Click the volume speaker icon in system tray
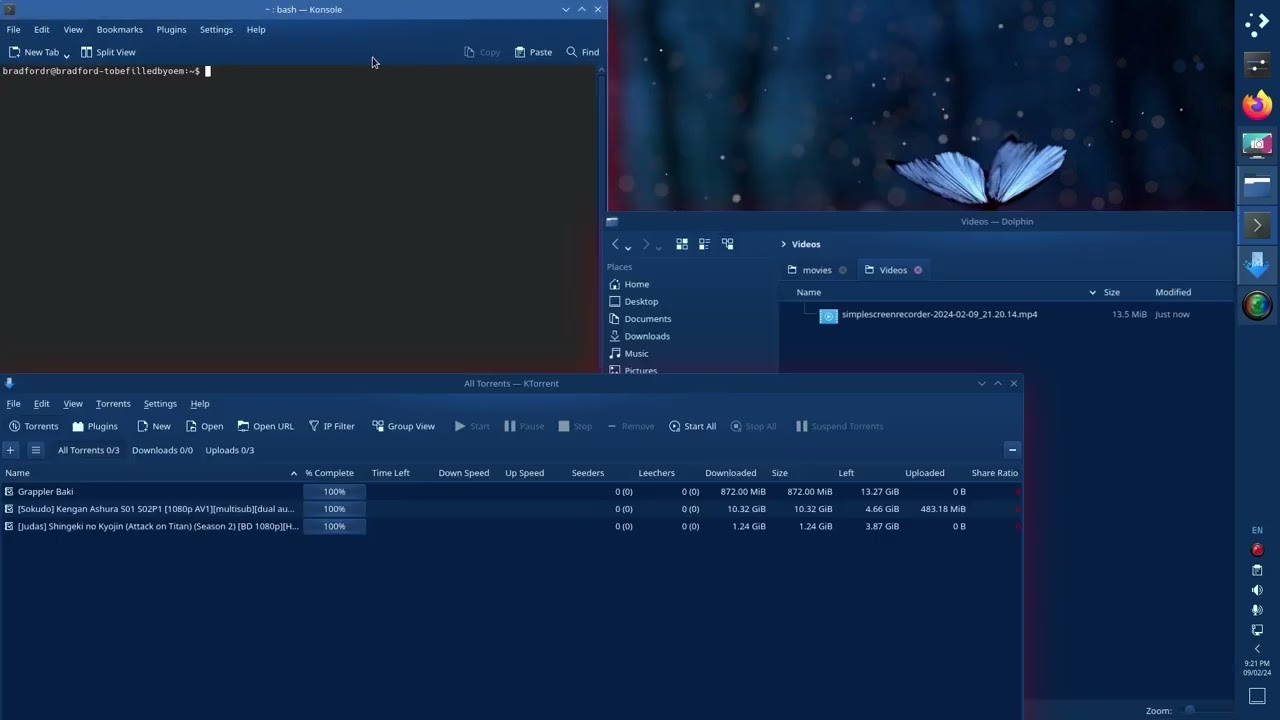1280x720 pixels. pos(1257,590)
